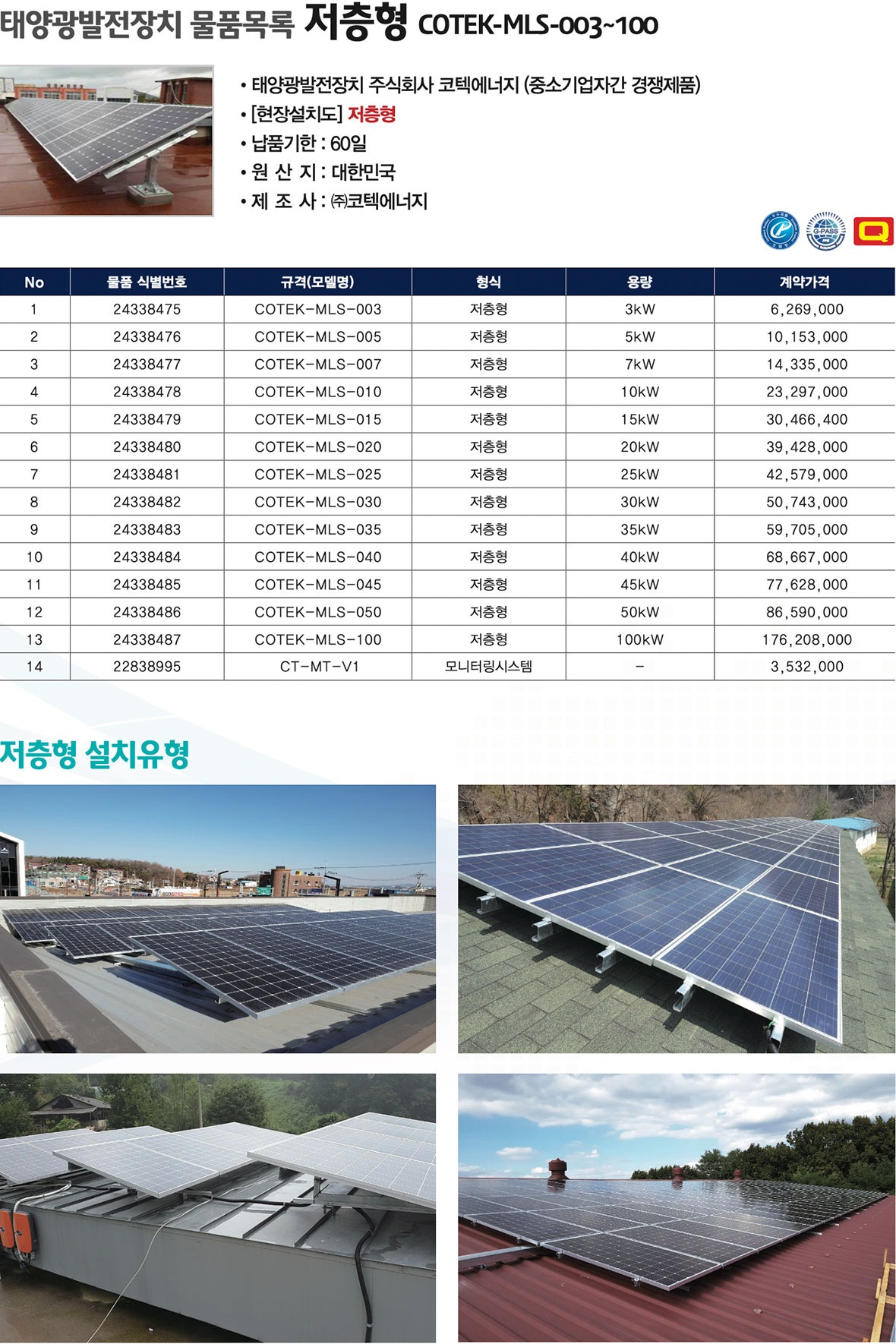
Task: Select identification number 24338477
Action: (x=147, y=364)
